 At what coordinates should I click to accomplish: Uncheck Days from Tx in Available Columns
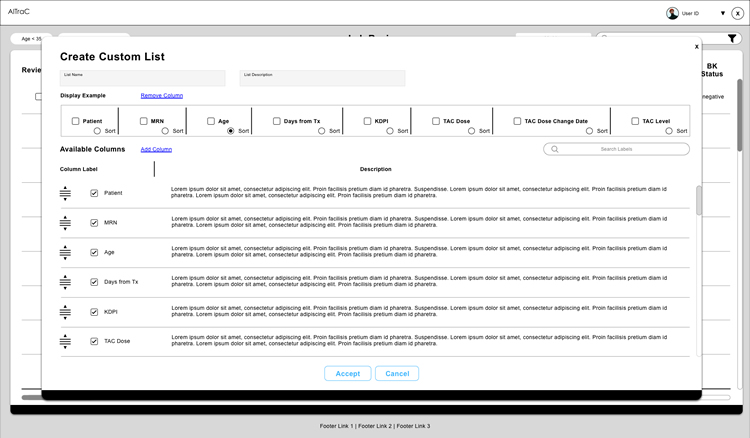(94, 282)
